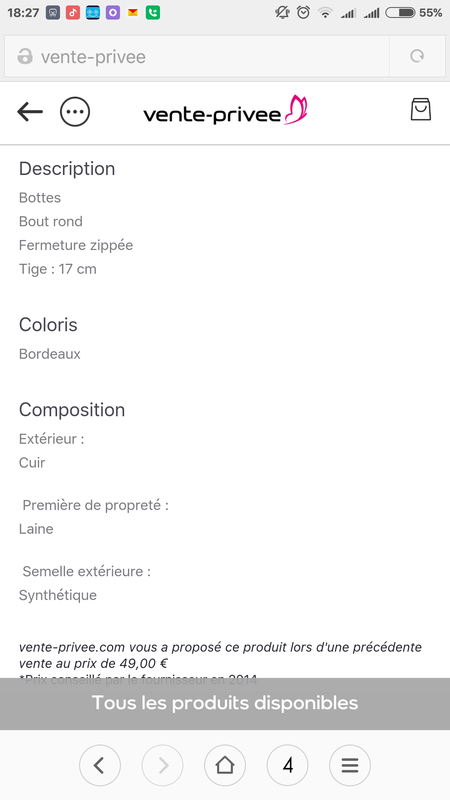
Task: Tap the green phone notification icon
Action: [153, 13]
